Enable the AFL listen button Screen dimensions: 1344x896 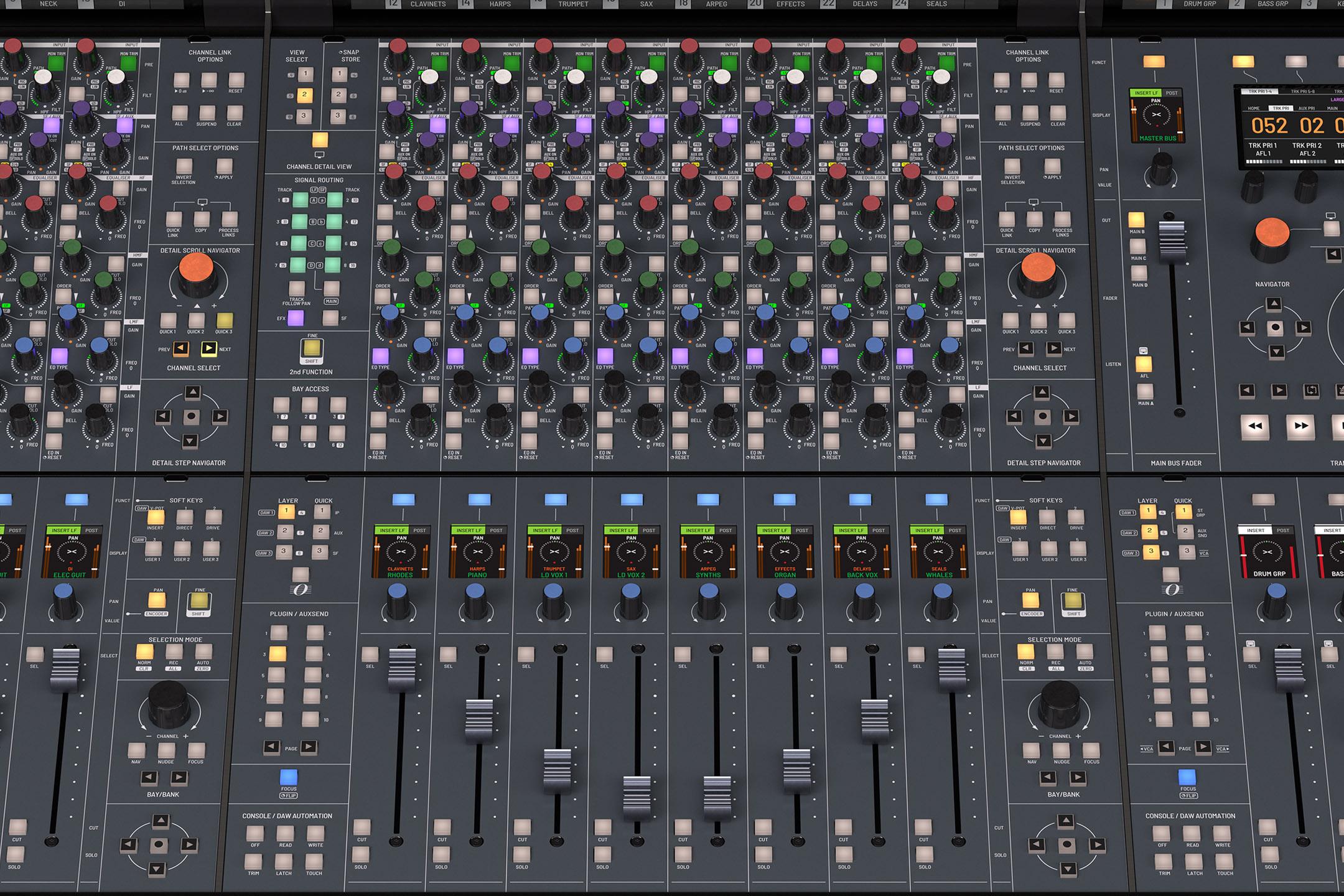point(1144,364)
